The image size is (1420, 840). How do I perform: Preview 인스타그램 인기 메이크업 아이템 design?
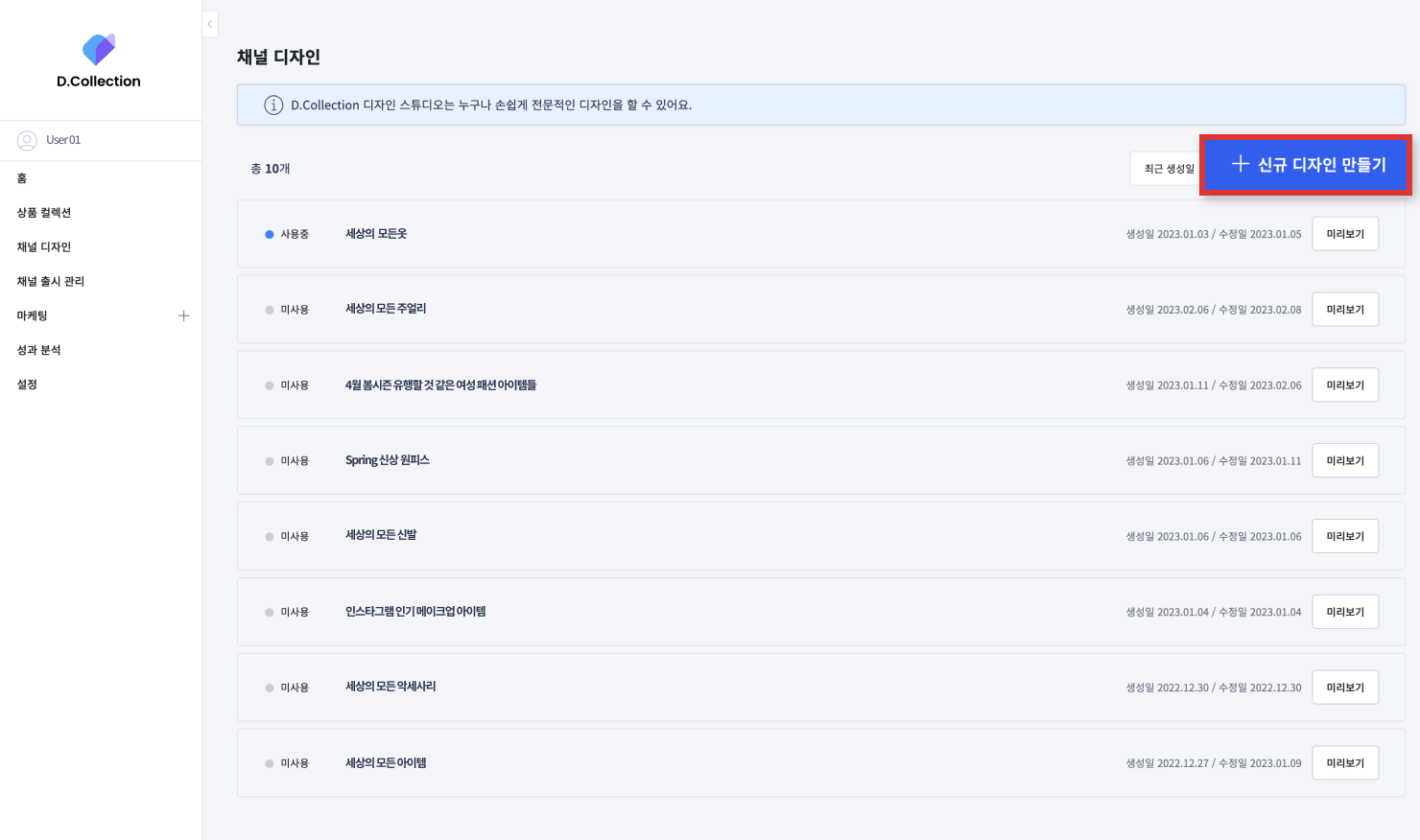pyautogui.click(x=1345, y=612)
